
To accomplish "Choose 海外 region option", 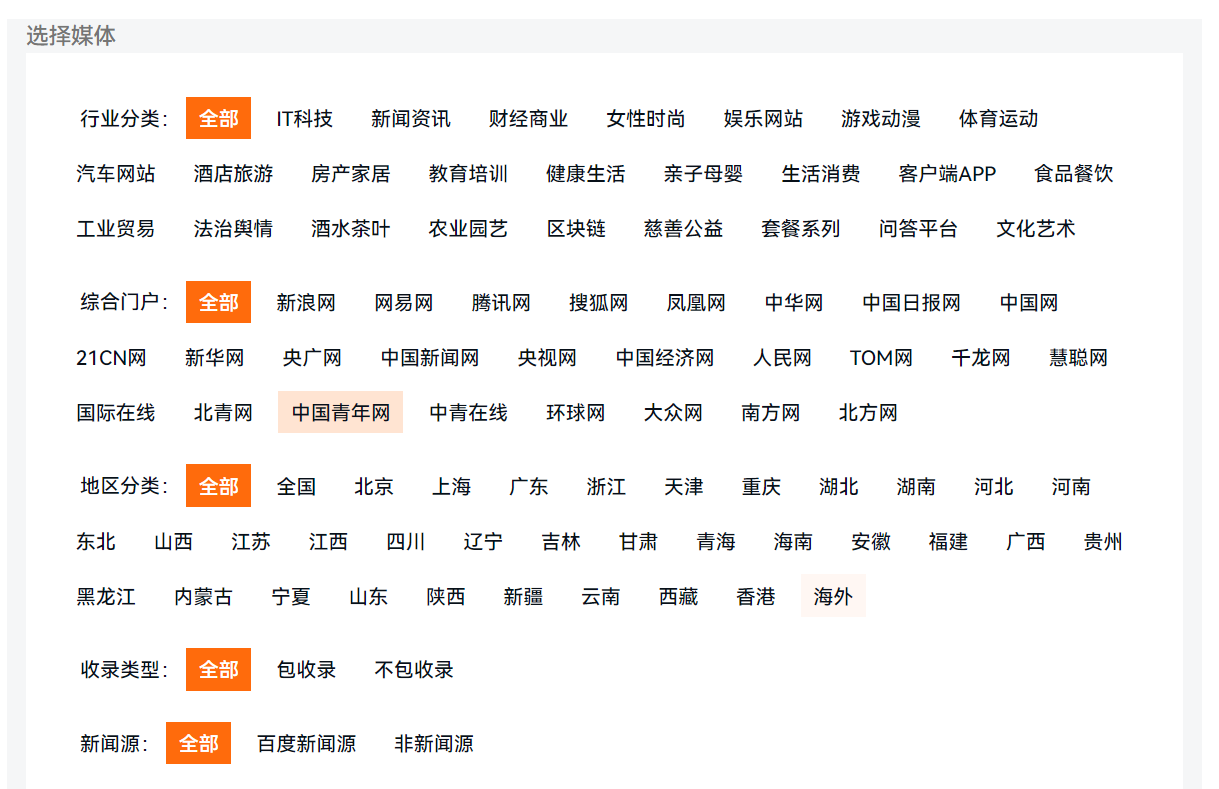I will click(x=833, y=596).
